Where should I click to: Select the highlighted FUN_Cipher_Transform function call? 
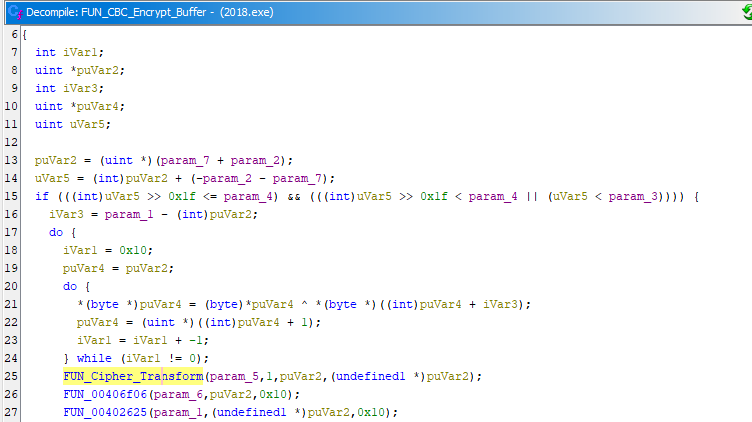point(133,376)
